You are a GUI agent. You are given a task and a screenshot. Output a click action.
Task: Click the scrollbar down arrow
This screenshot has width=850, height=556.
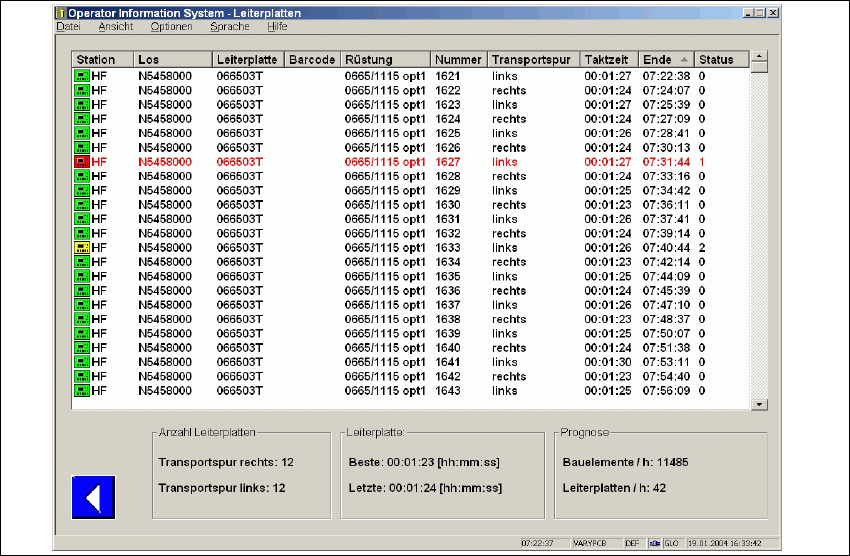pos(759,404)
